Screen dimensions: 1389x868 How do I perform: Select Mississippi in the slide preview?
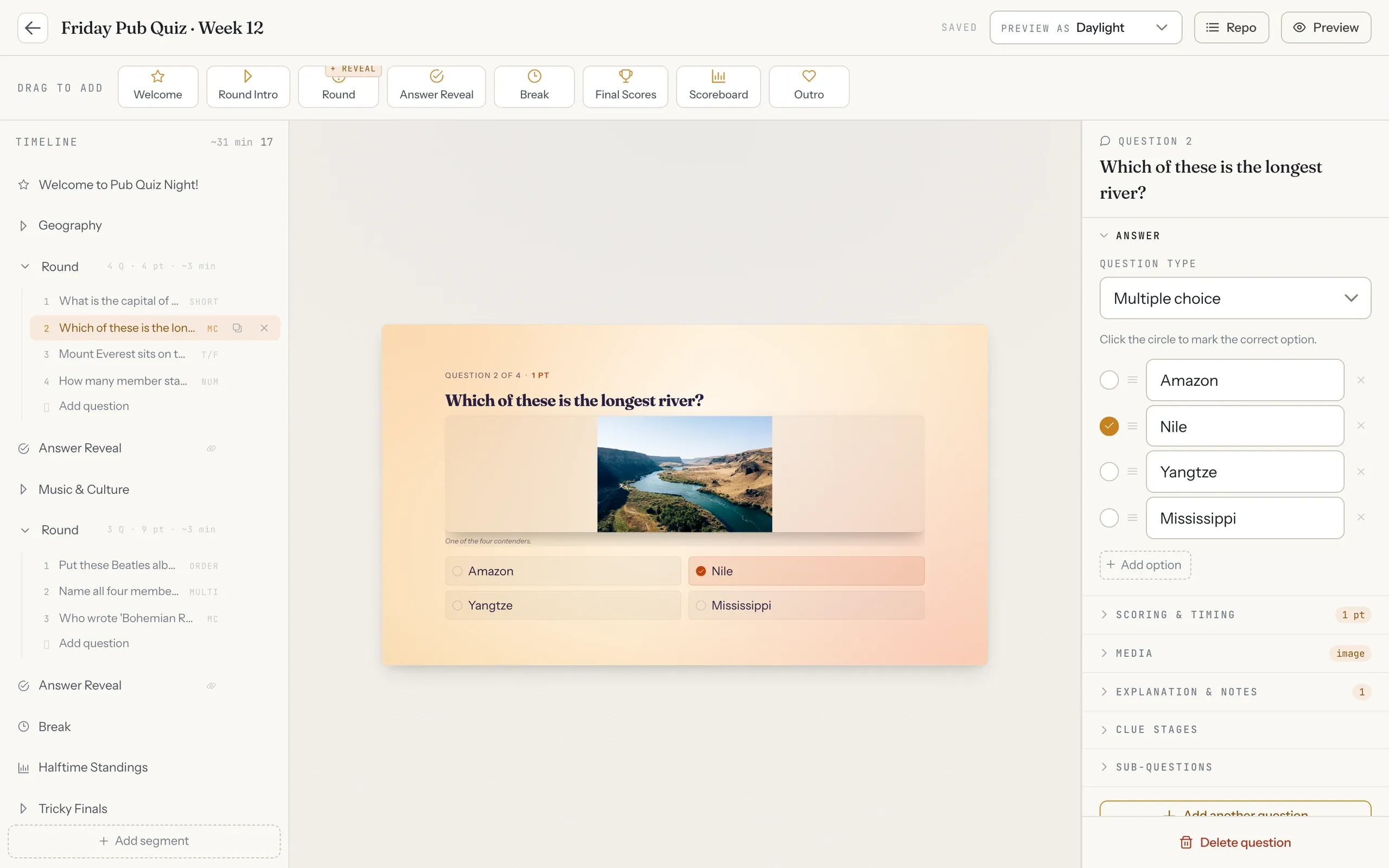click(x=806, y=605)
